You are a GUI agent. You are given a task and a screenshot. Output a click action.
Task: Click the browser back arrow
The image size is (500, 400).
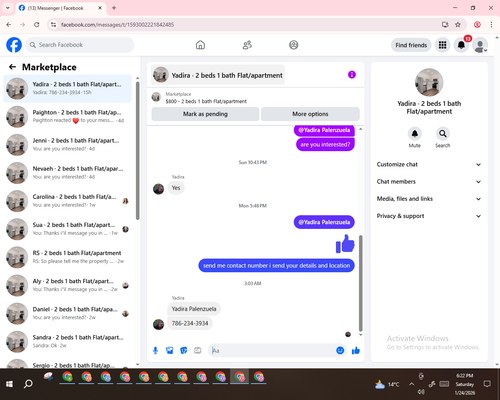coord(9,25)
